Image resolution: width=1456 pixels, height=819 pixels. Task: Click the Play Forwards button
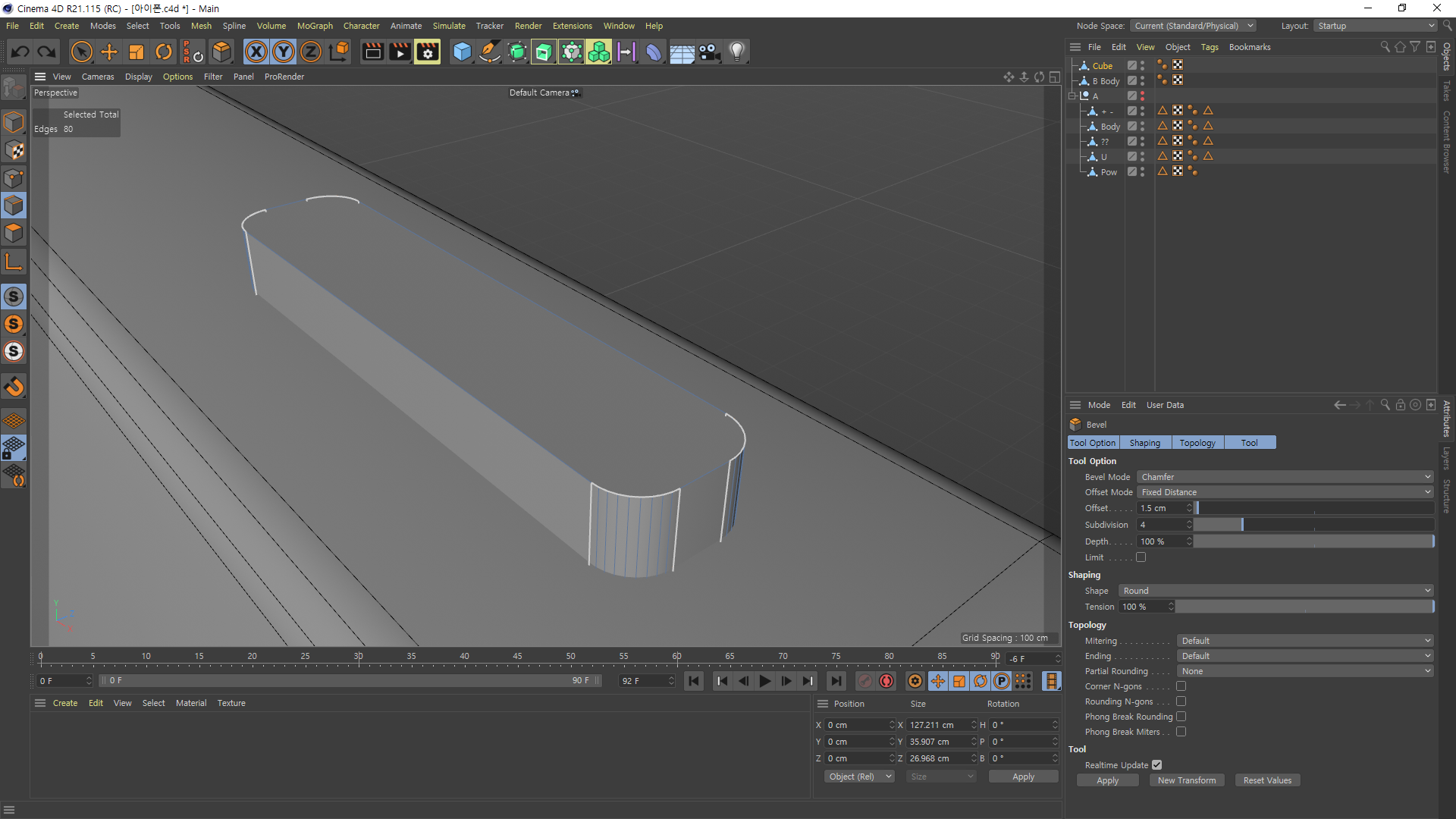[765, 681]
